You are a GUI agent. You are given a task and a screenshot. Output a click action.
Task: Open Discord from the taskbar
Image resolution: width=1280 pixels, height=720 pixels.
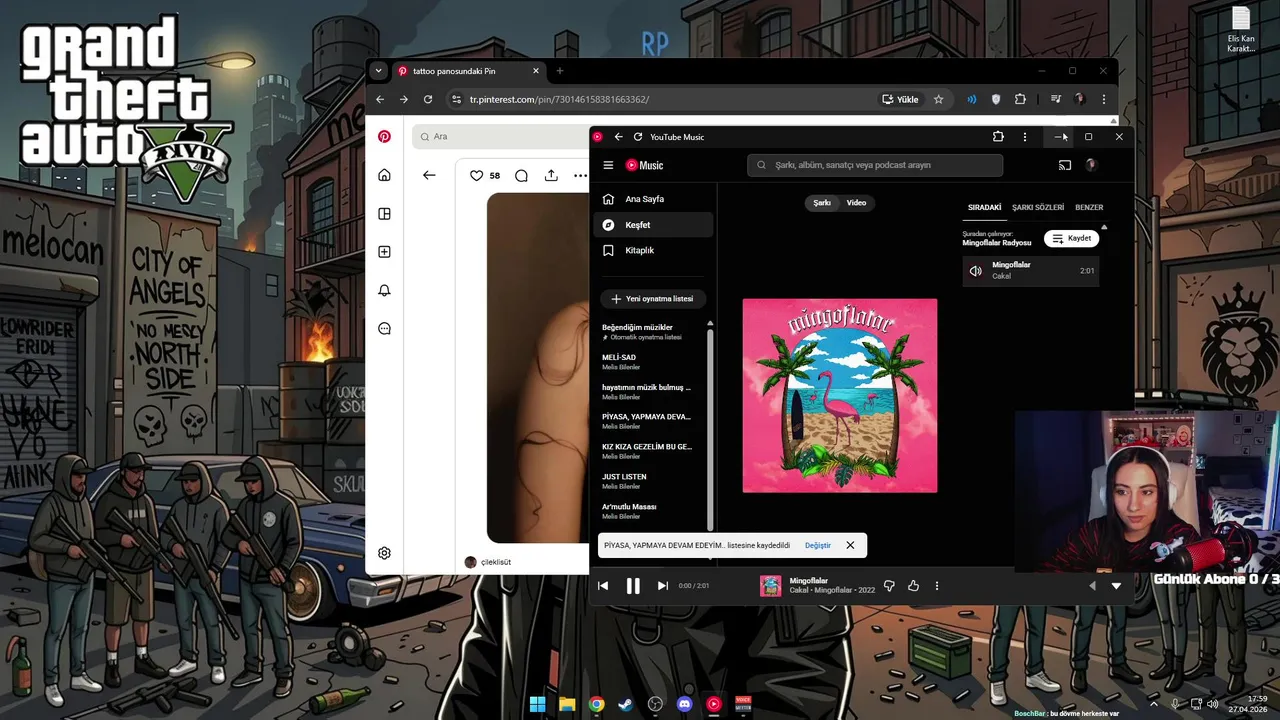click(x=684, y=704)
